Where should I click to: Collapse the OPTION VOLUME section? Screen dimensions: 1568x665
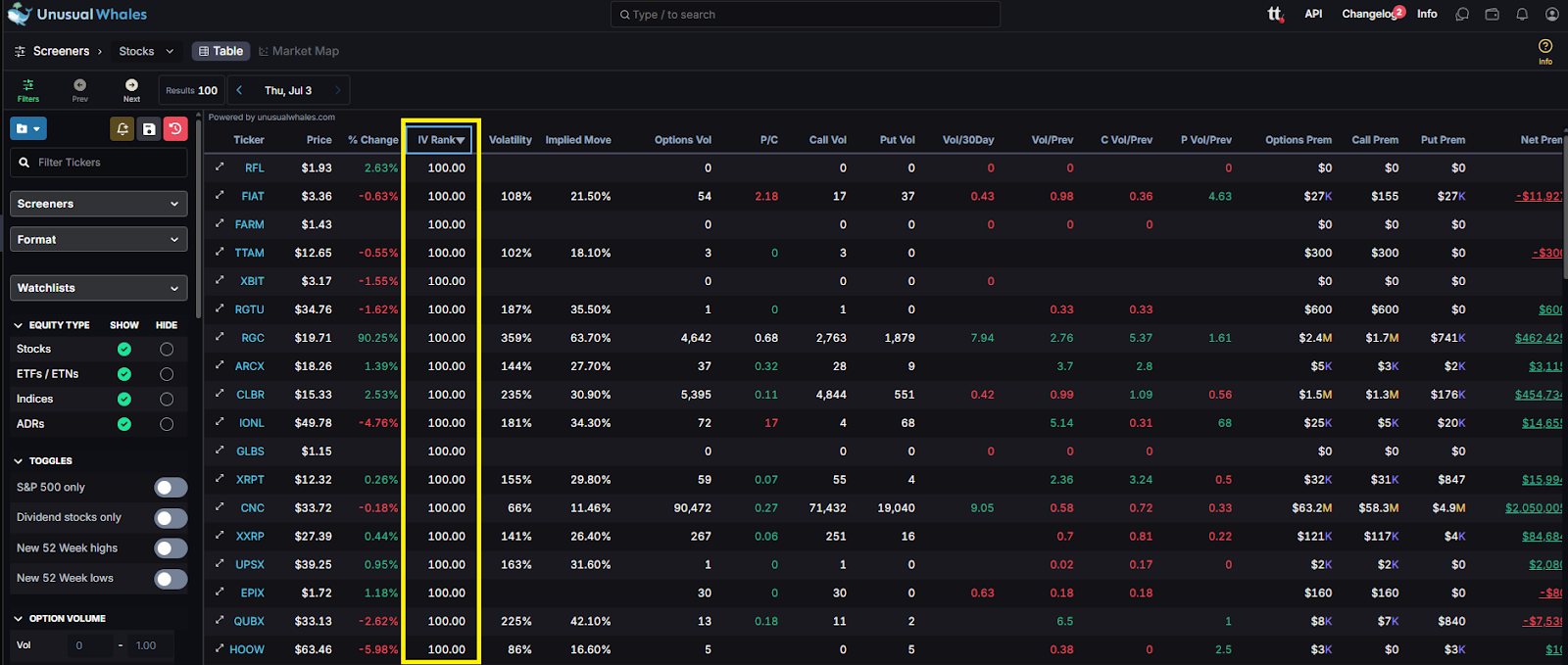point(19,619)
